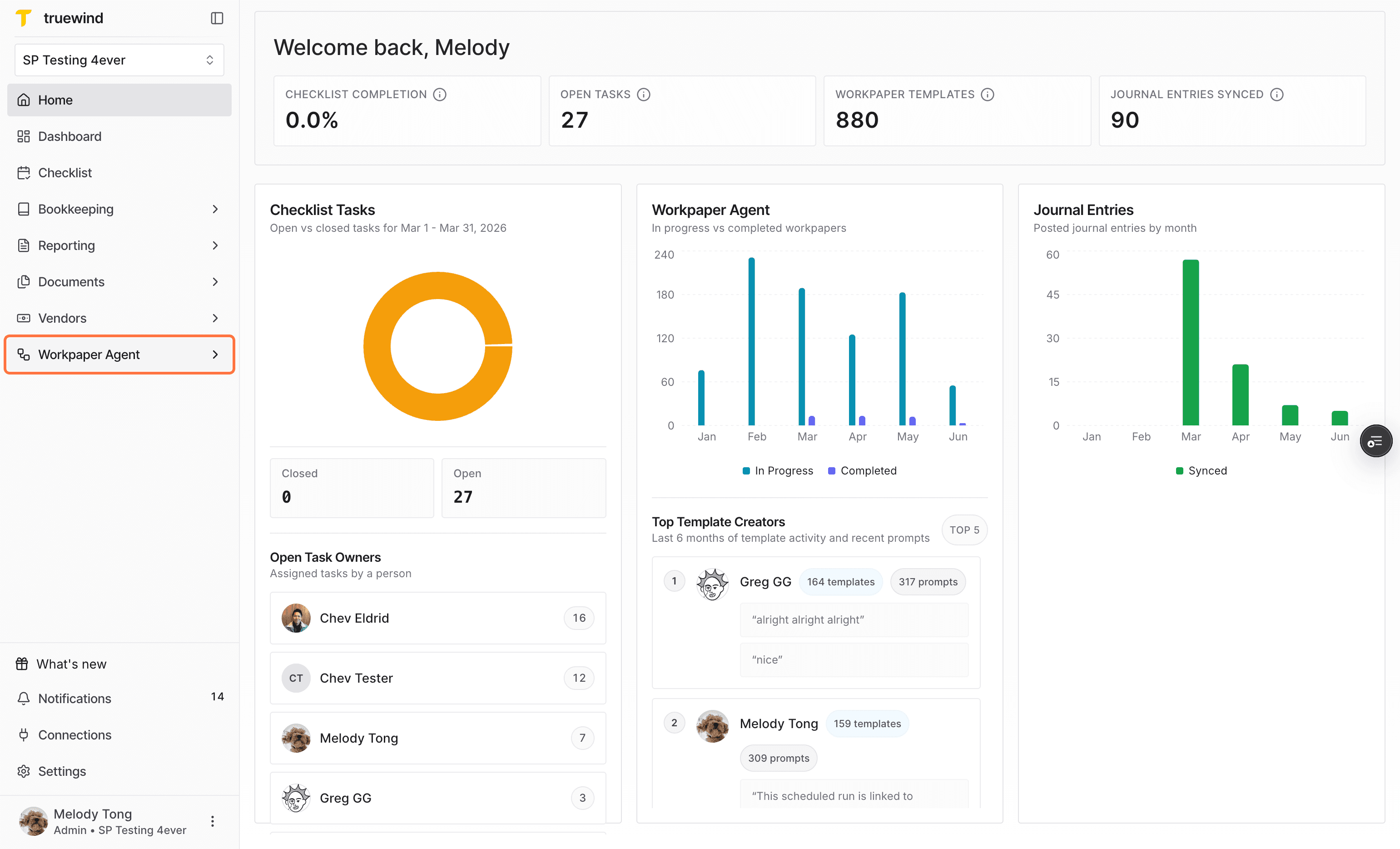1400x849 pixels.
Task: Click the "nice" prompt quote
Action: click(854, 659)
